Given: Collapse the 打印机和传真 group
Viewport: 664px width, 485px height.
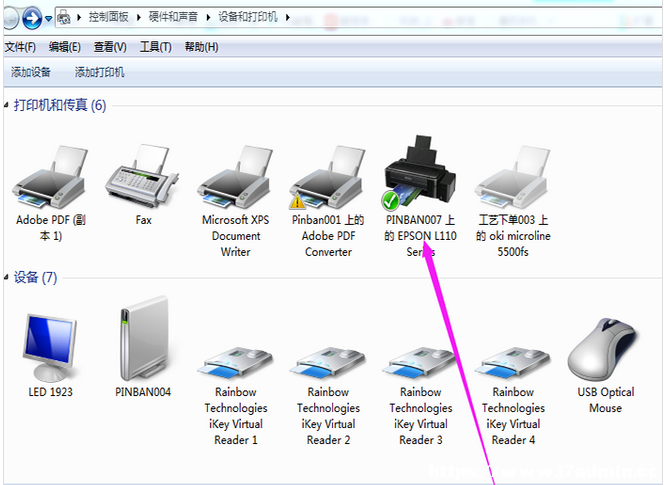Looking at the screenshot, I should 6,105.
